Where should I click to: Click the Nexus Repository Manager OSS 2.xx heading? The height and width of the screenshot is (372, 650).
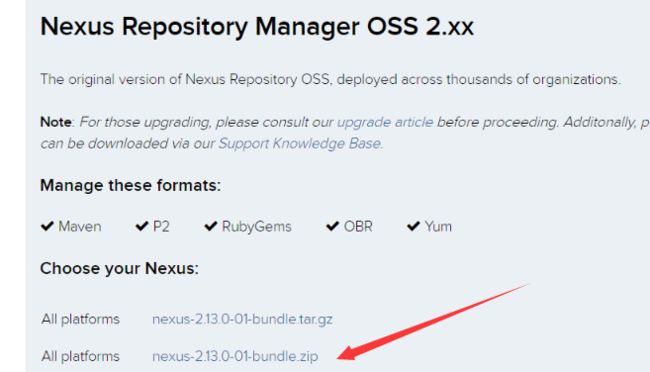click(x=257, y=27)
